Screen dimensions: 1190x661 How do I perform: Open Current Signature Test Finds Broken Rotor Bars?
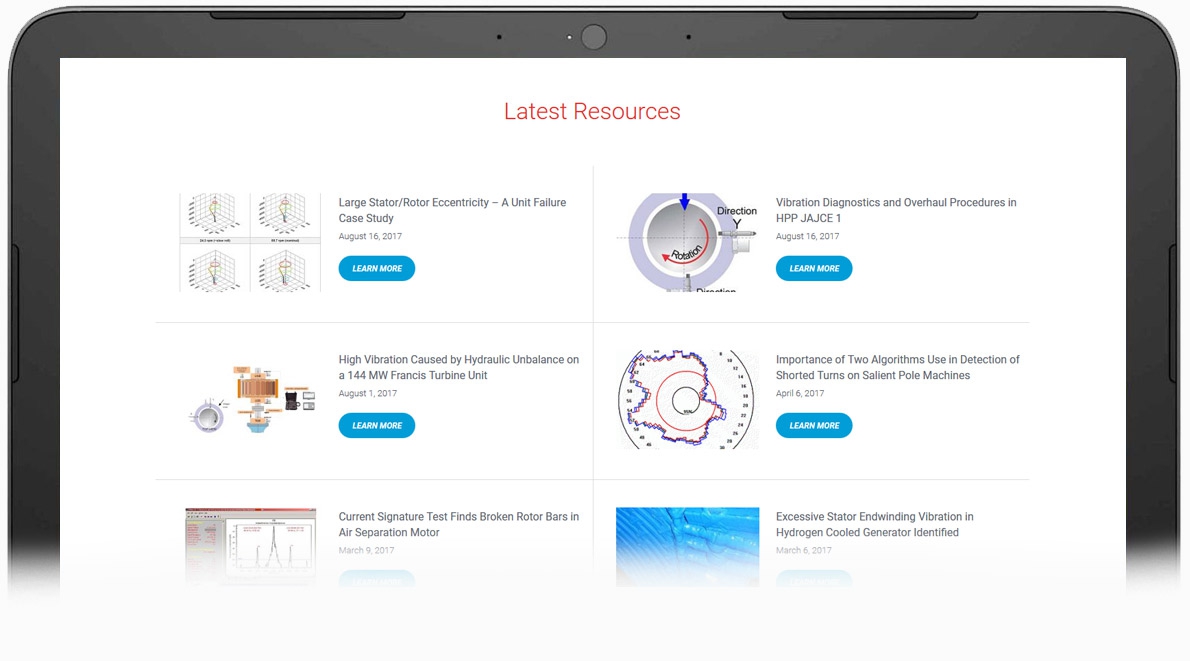458,524
